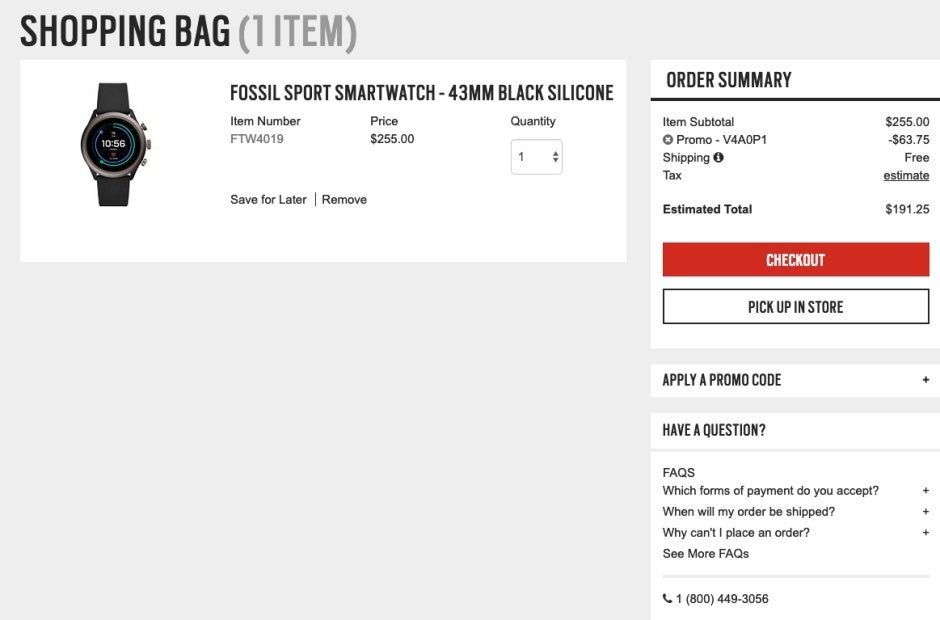The width and height of the screenshot is (940, 620).
Task: Click the Apply a Promo Code heading
Action: [722, 380]
